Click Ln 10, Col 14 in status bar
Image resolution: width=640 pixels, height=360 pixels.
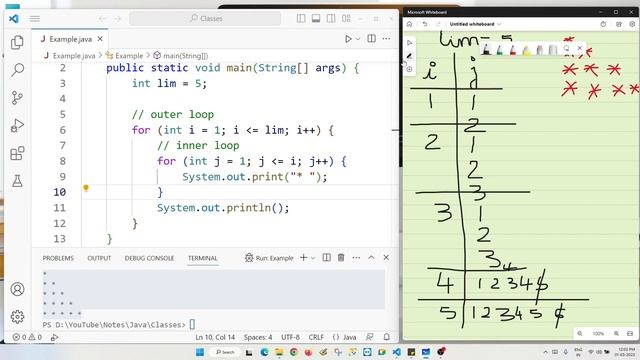[x=215, y=337]
